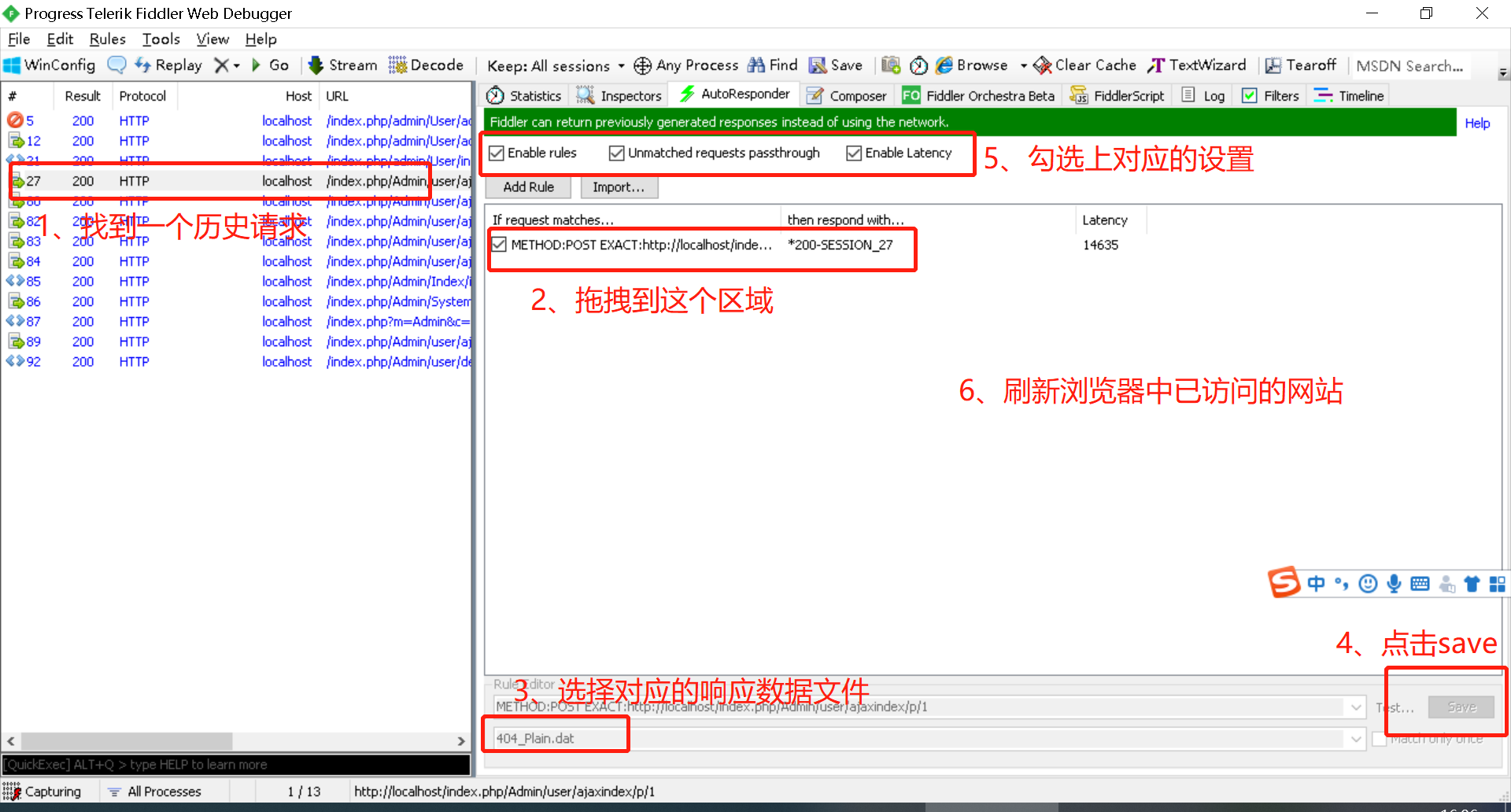Toggle the Enable rules checkbox
Image resolution: width=1511 pixels, height=812 pixels.
pyautogui.click(x=497, y=153)
